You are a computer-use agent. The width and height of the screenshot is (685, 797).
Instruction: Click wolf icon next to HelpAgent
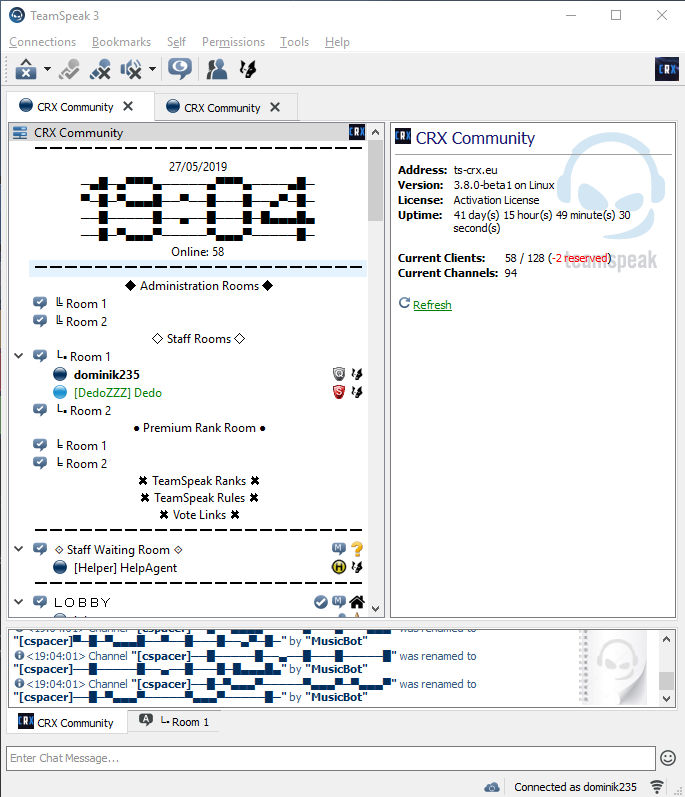357,567
